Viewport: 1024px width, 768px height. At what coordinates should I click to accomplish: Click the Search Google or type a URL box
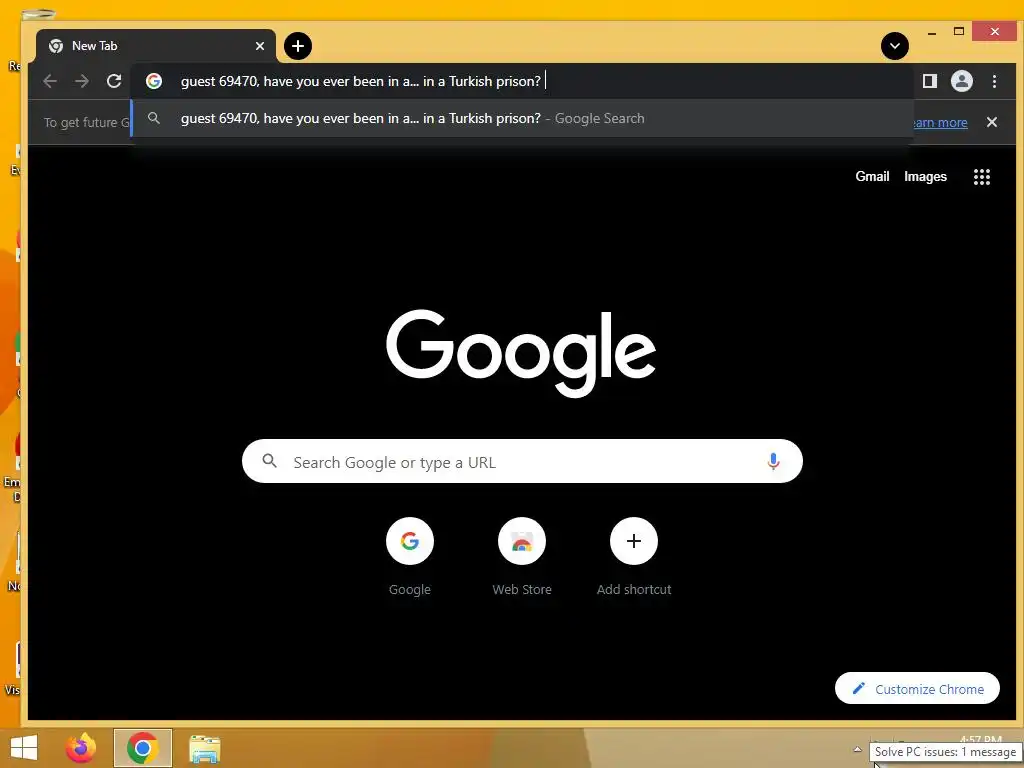(522, 461)
